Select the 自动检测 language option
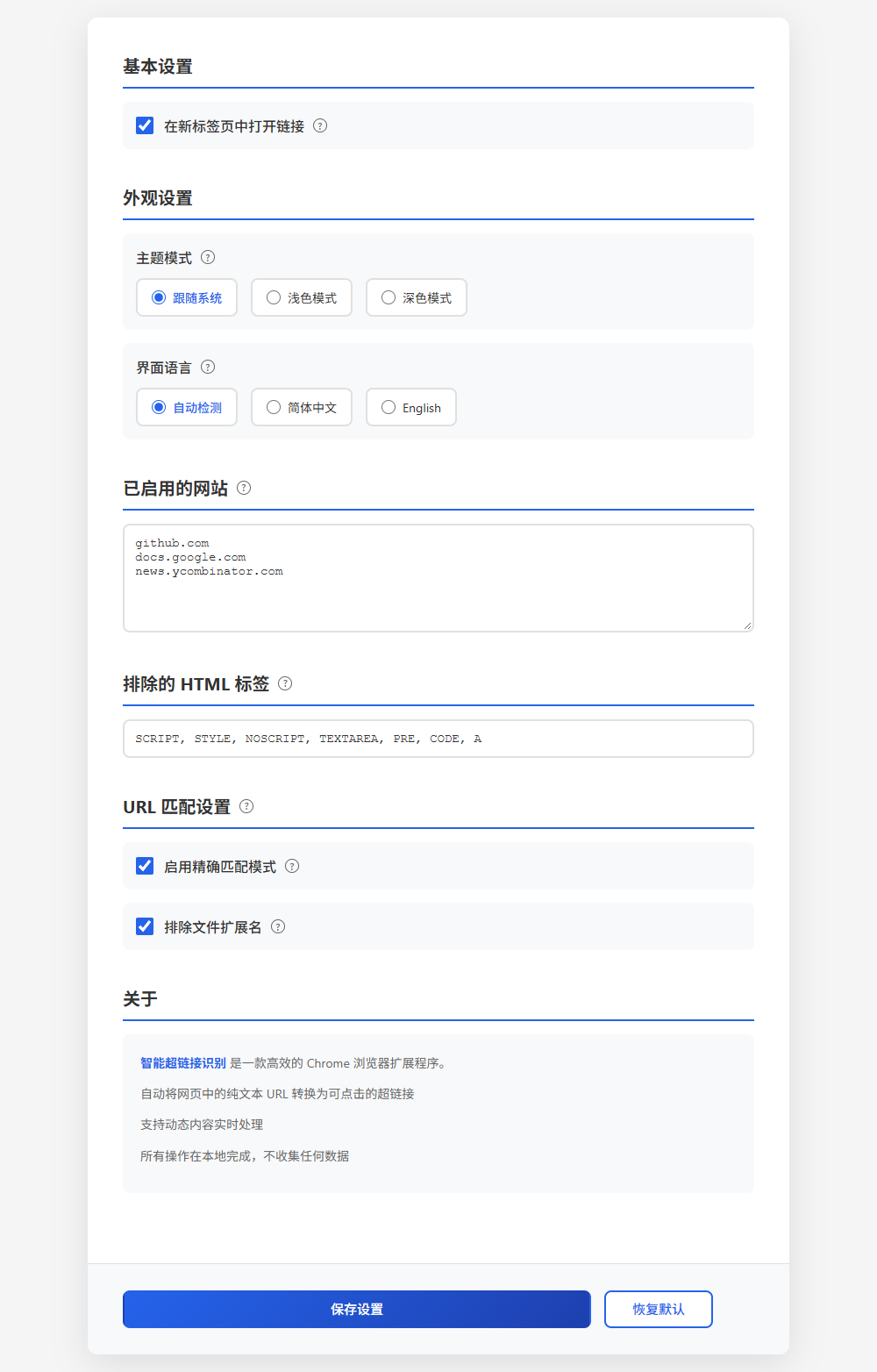The width and height of the screenshot is (877, 1372). (187, 407)
